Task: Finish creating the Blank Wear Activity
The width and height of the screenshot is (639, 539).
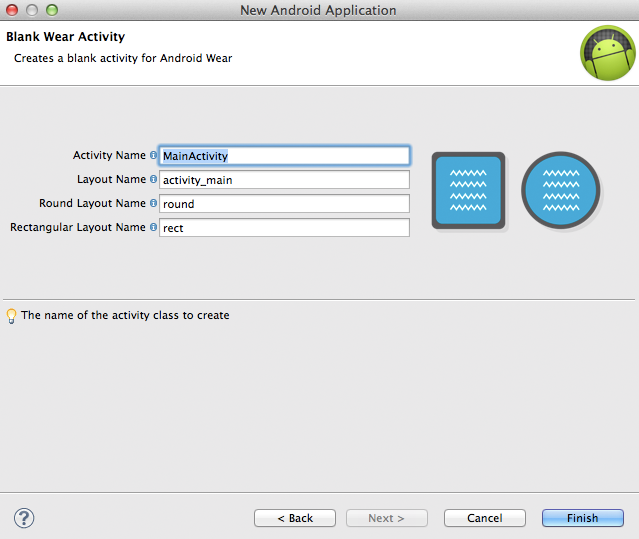Action: [583, 518]
